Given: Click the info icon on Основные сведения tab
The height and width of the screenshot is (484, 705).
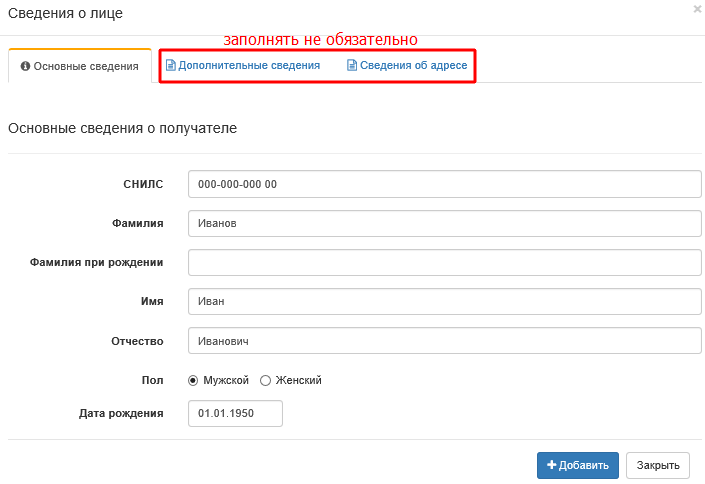Looking at the screenshot, I should pos(26,67).
